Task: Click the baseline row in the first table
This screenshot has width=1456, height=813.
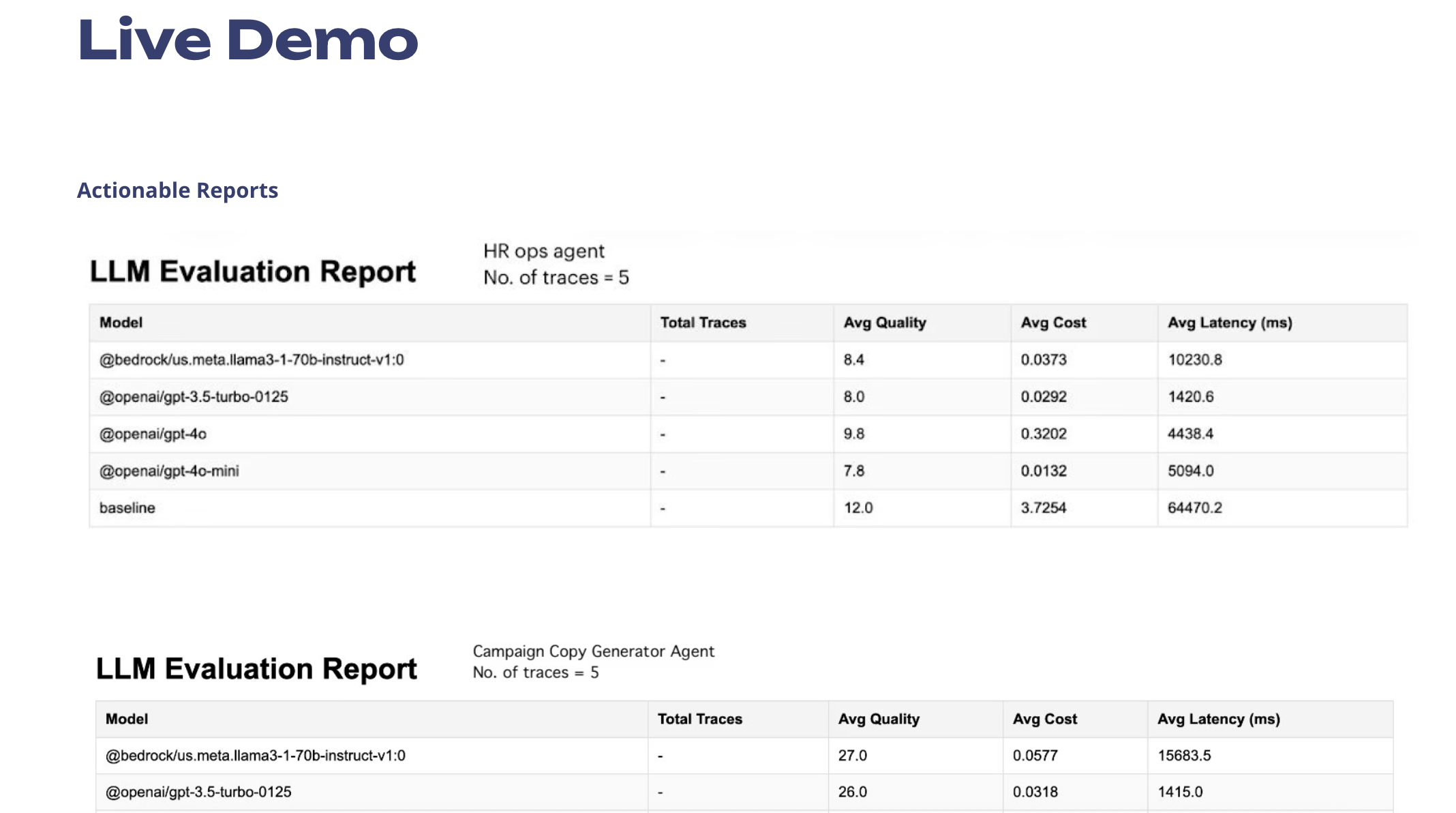Action: click(x=127, y=507)
